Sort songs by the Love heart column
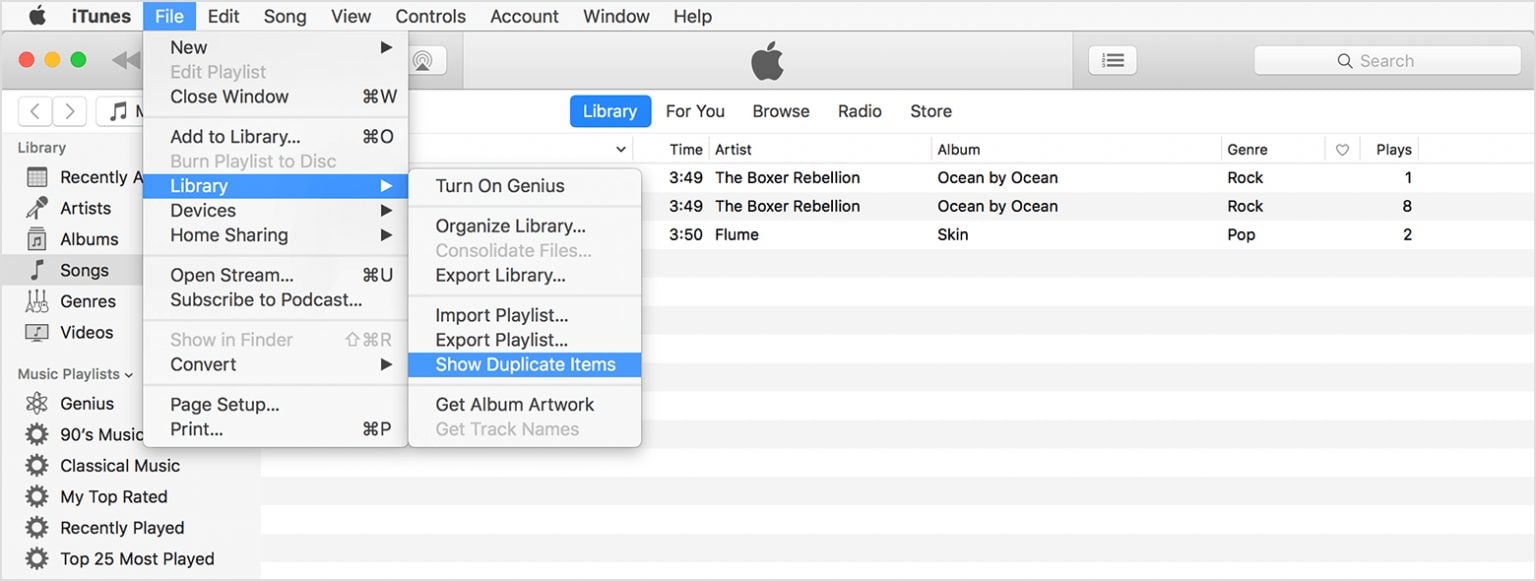The width and height of the screenshot is (1536, 581). coord(1341,148)
